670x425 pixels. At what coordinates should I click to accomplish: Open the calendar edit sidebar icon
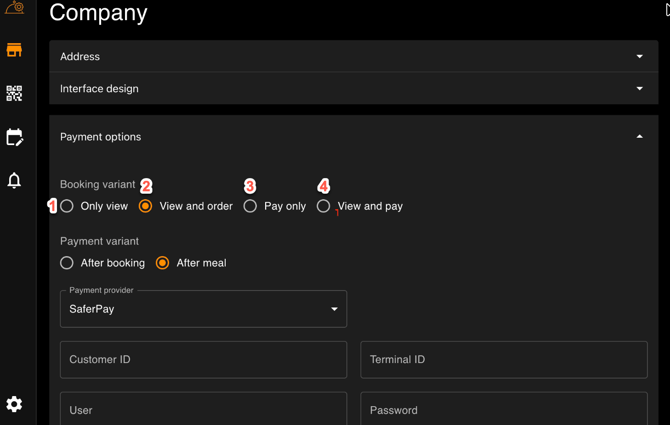[x=14, y=137]
